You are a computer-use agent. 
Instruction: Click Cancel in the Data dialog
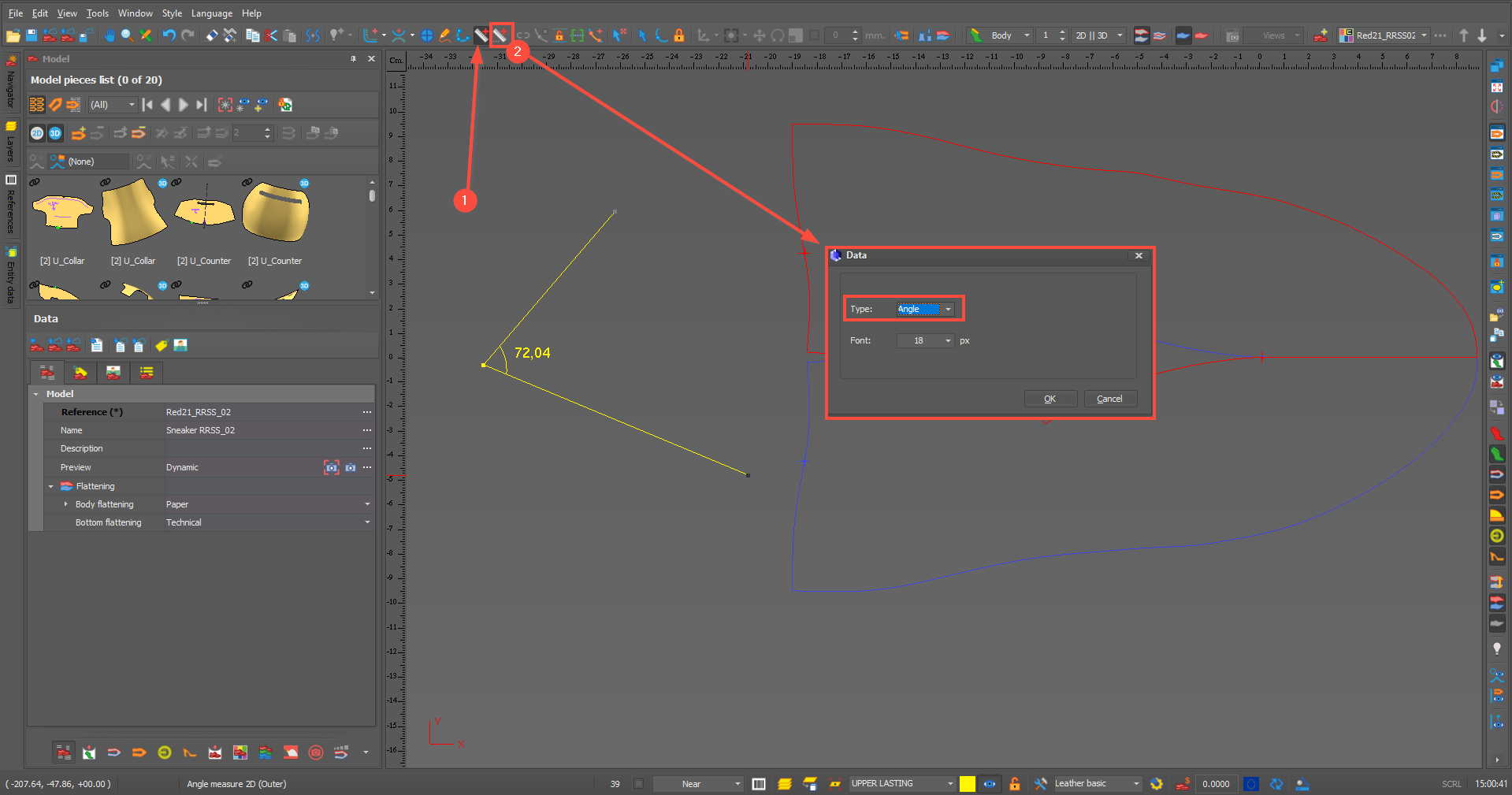click(x=1109, y=399)
